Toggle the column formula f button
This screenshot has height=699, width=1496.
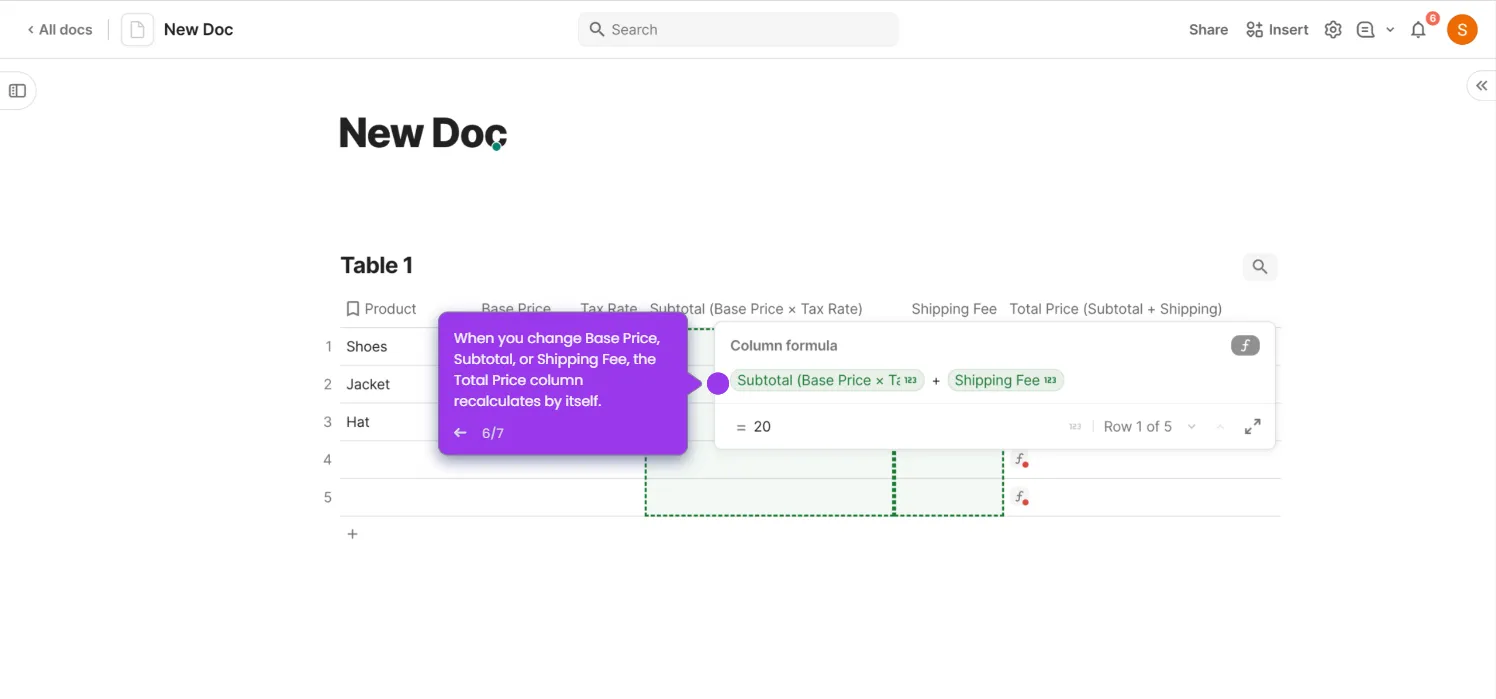[x=1245, y=346]
